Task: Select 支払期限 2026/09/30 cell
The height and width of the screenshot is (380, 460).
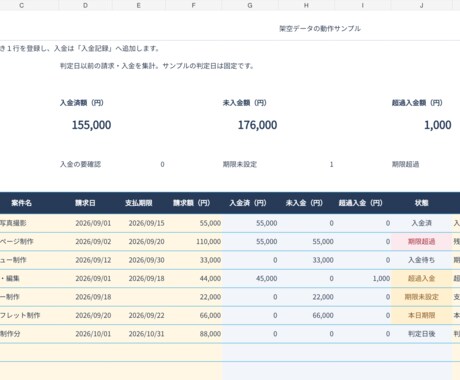Action: (x=139, y=260)
